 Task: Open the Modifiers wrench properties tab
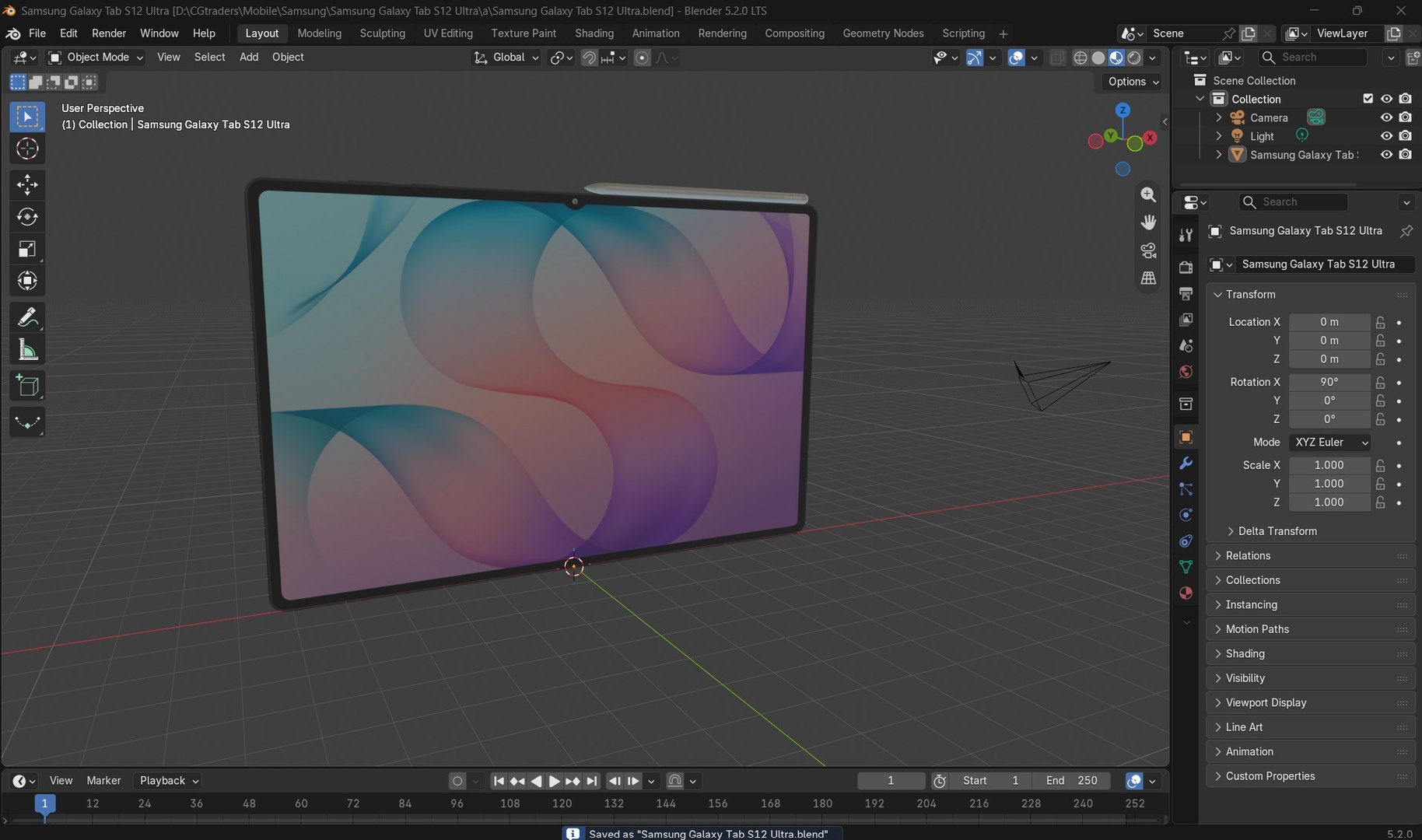[x=1186, y=464]
